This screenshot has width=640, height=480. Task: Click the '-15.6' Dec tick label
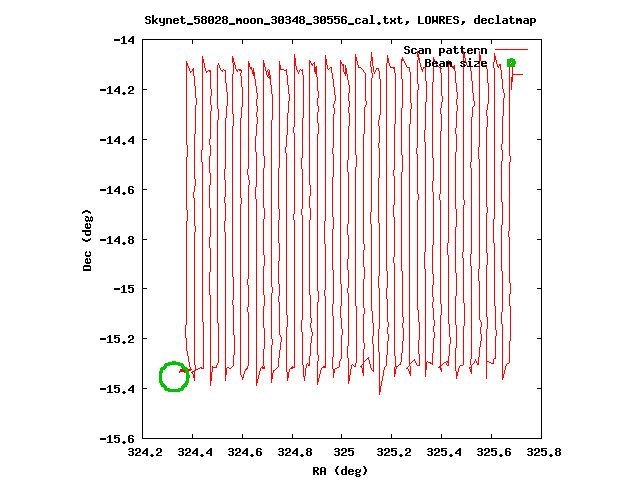coord(117,439)
